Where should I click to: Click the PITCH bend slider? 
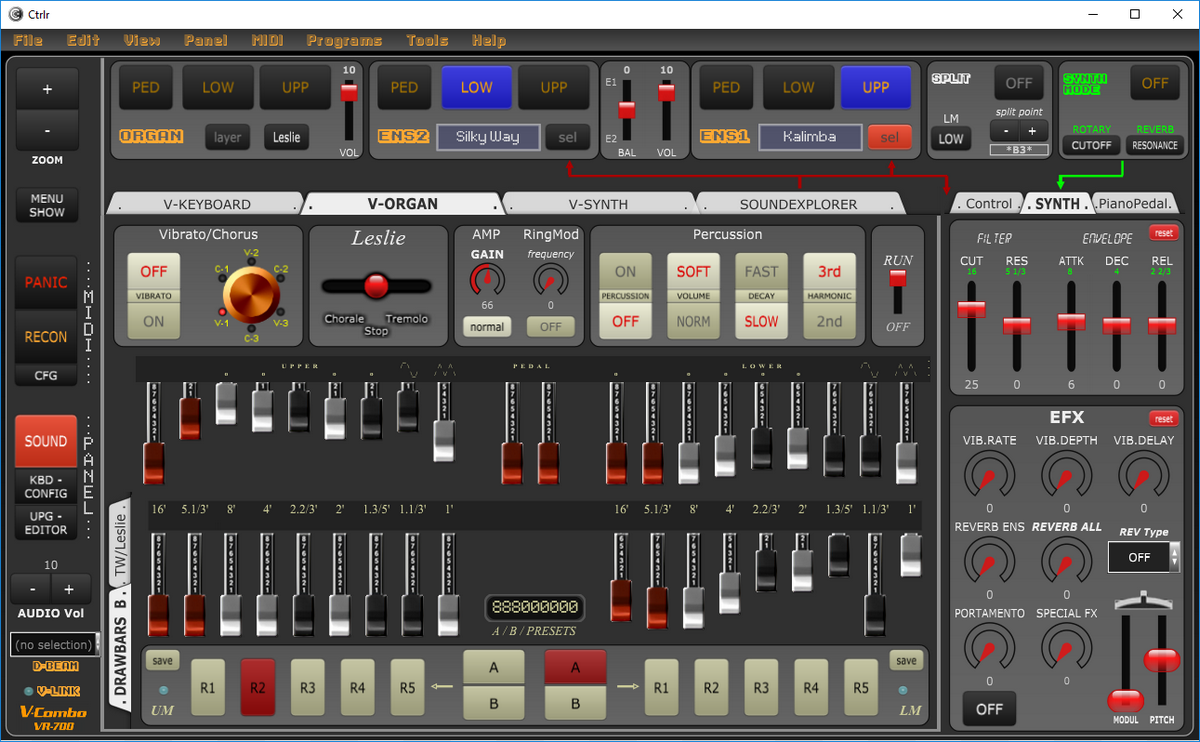click(1161, 659)
